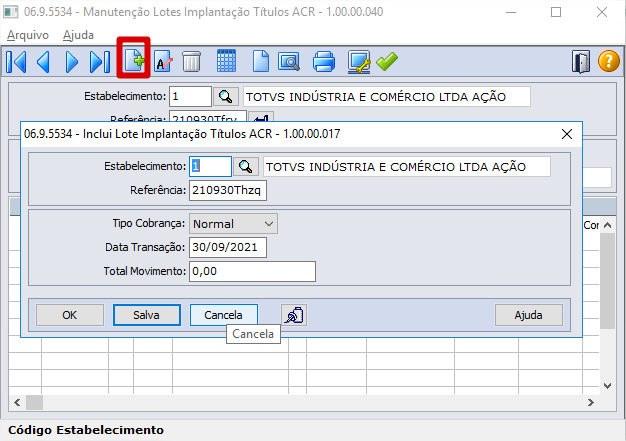
Task: Open the edit/modify record icon
Action: 163,61
